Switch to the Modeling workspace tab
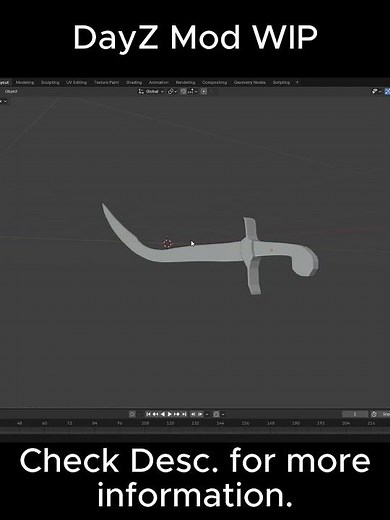The image size is (390, 520). [x=25, y=82]
